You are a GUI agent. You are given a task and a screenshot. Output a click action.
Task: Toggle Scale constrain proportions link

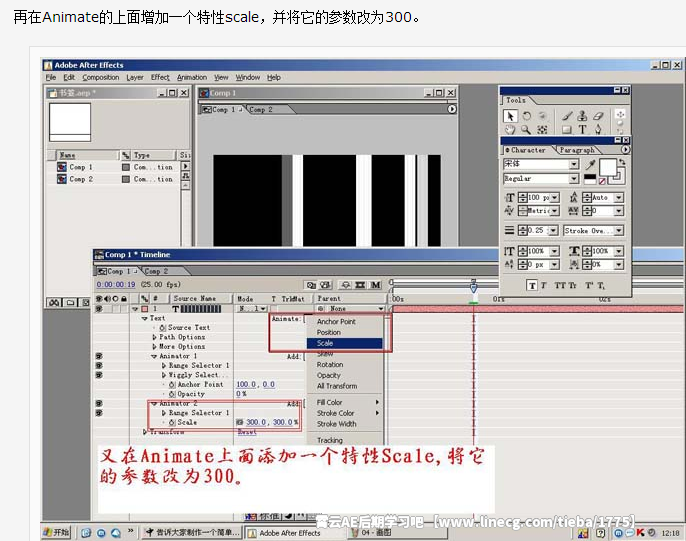tap(239, 422)
